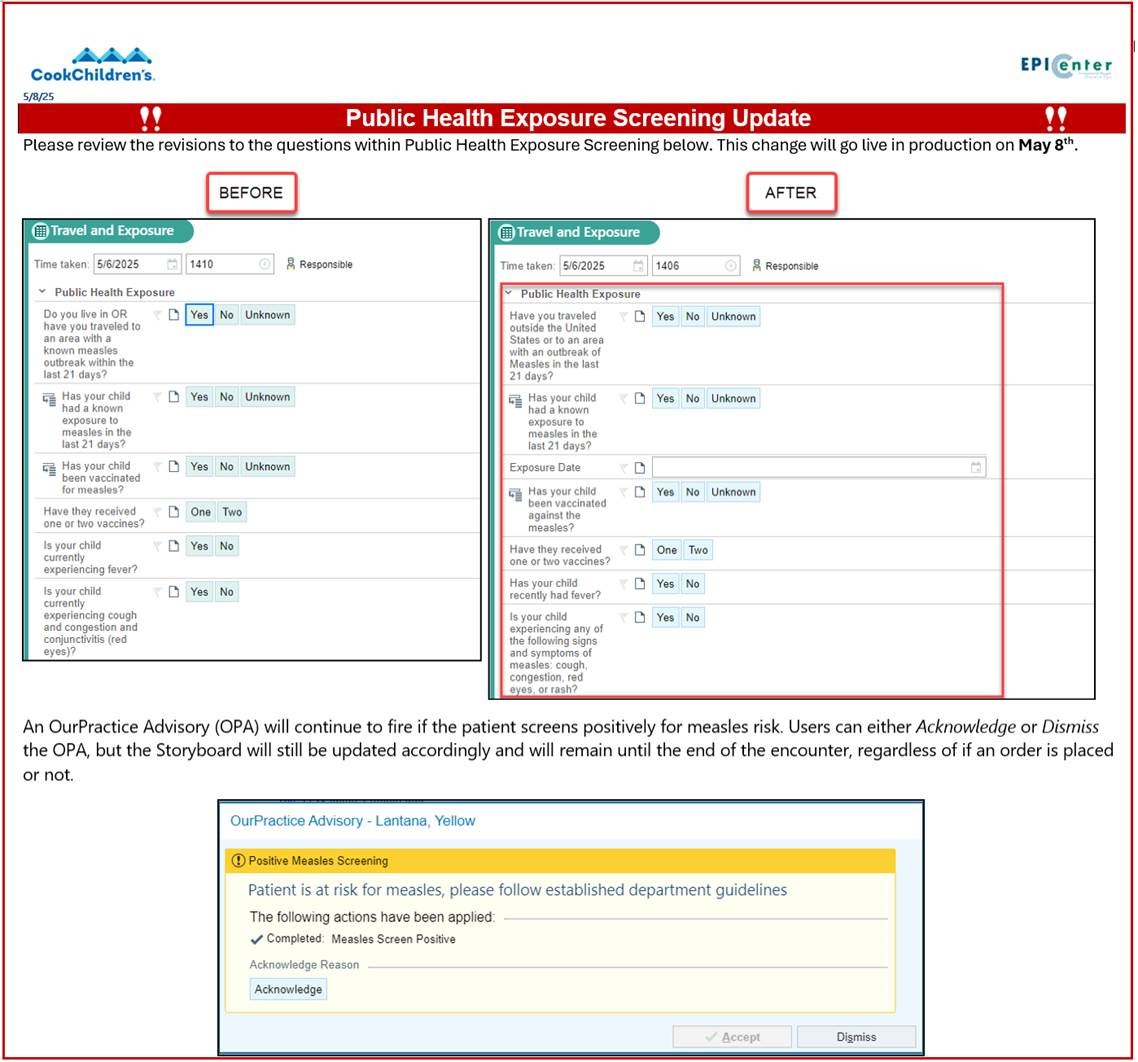The height and width of the screenshot is (1062, 1138).
Task: Choose Two for AFTER 'one or two vaccines'
Action: click(x=698, y=550)
